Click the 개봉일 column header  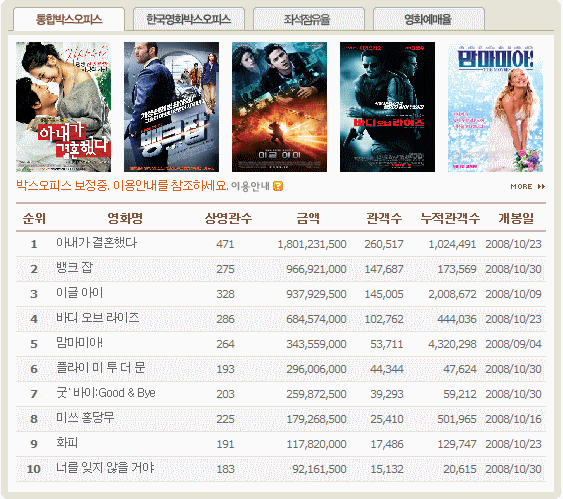[516, 218]
